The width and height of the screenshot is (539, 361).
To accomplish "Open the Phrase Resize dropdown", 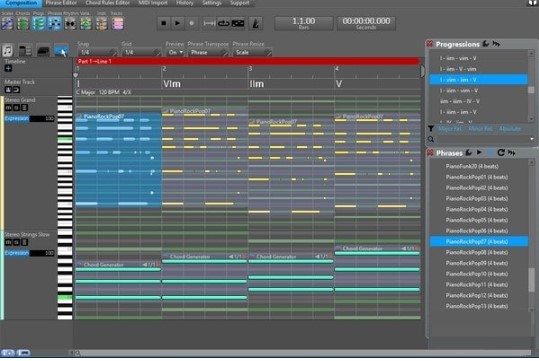I will 252,52.
